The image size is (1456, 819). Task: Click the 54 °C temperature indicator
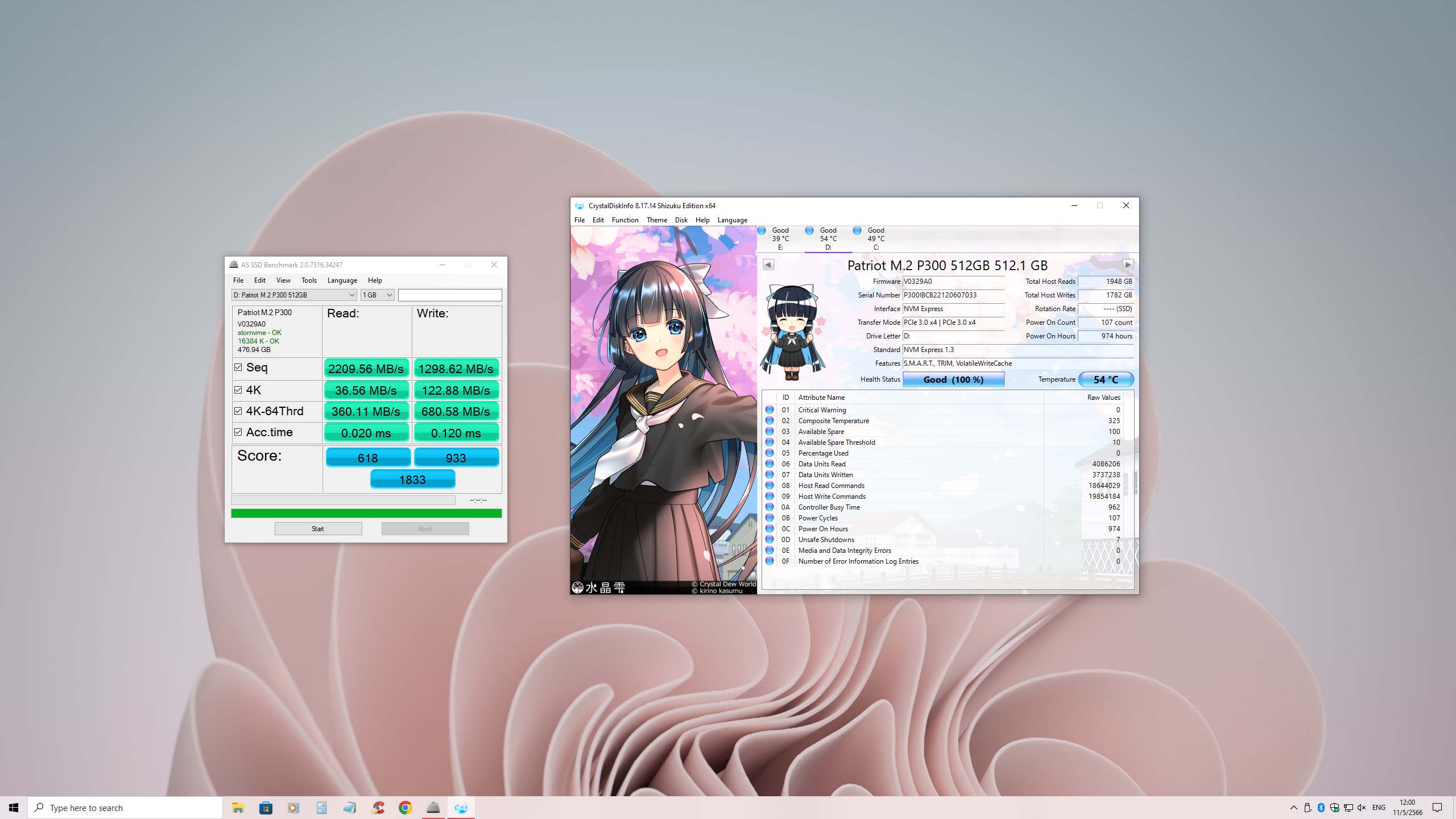click(1105, 379)
